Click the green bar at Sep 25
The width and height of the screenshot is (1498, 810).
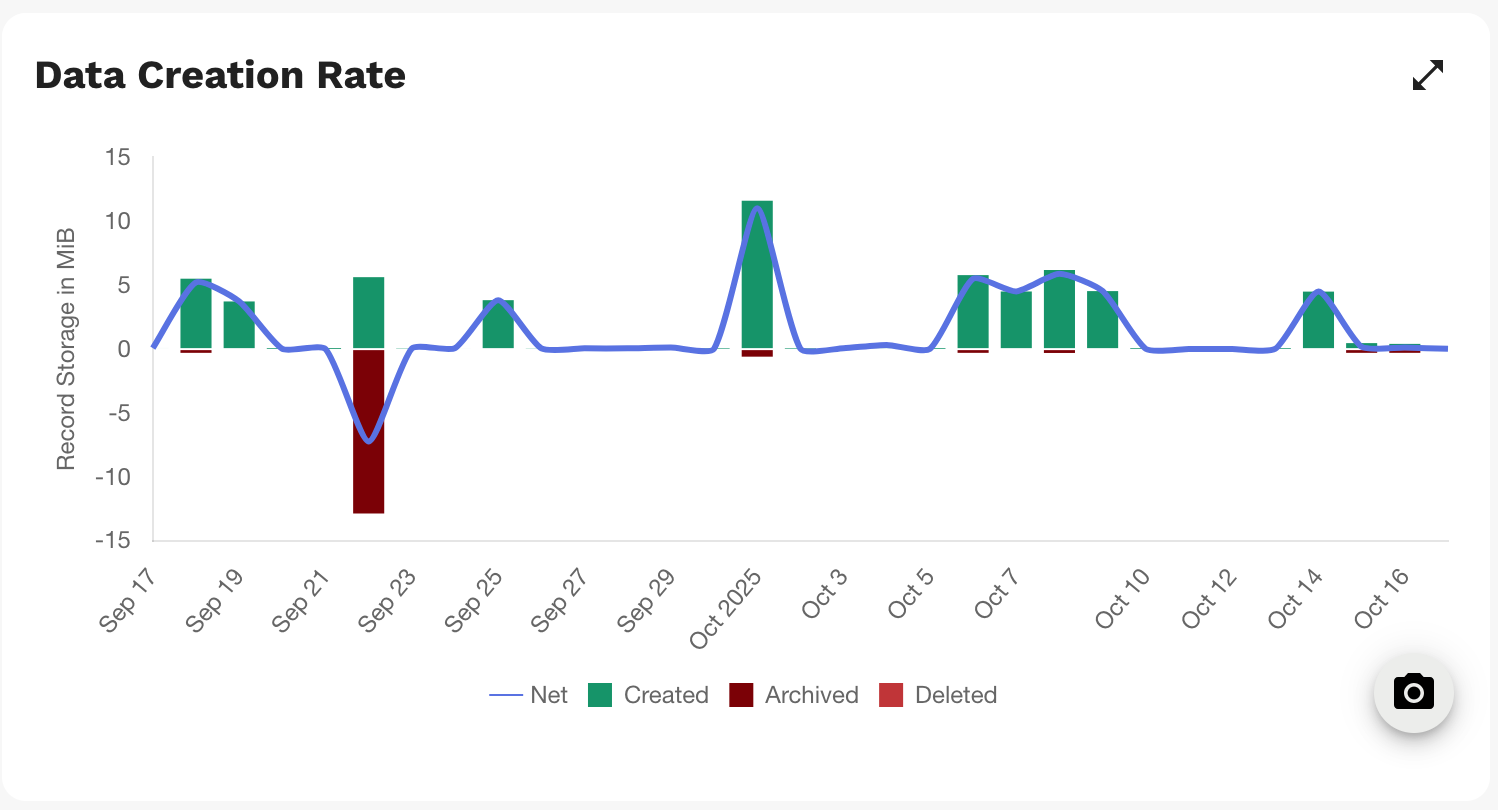[498, 324]
